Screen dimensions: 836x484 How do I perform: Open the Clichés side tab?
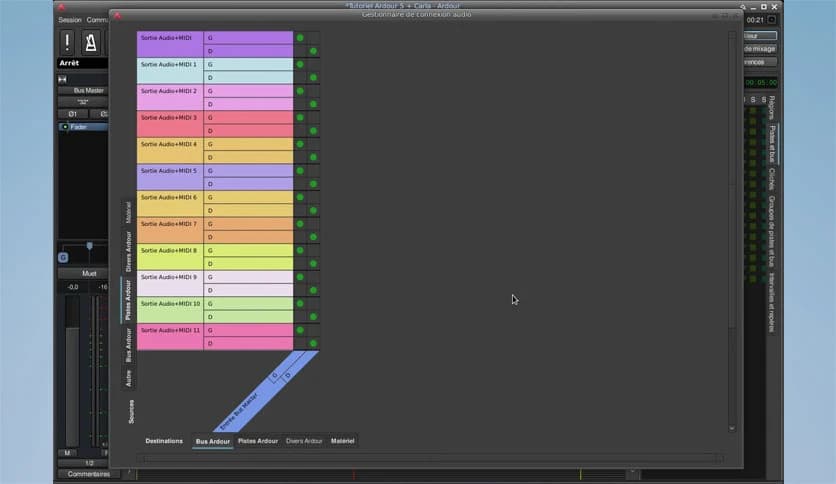coord(772,179)
